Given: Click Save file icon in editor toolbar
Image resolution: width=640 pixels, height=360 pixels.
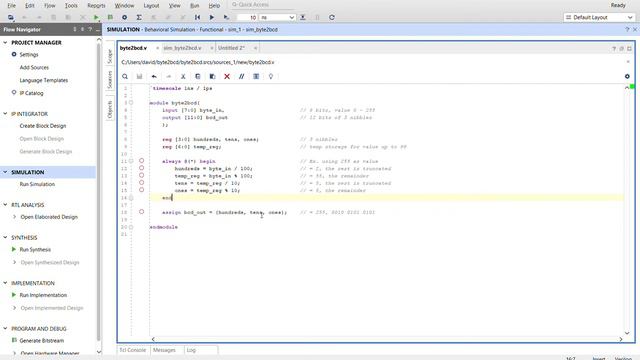Looking at the screenshot, I should pyautogui.click(x=139, y=76).
